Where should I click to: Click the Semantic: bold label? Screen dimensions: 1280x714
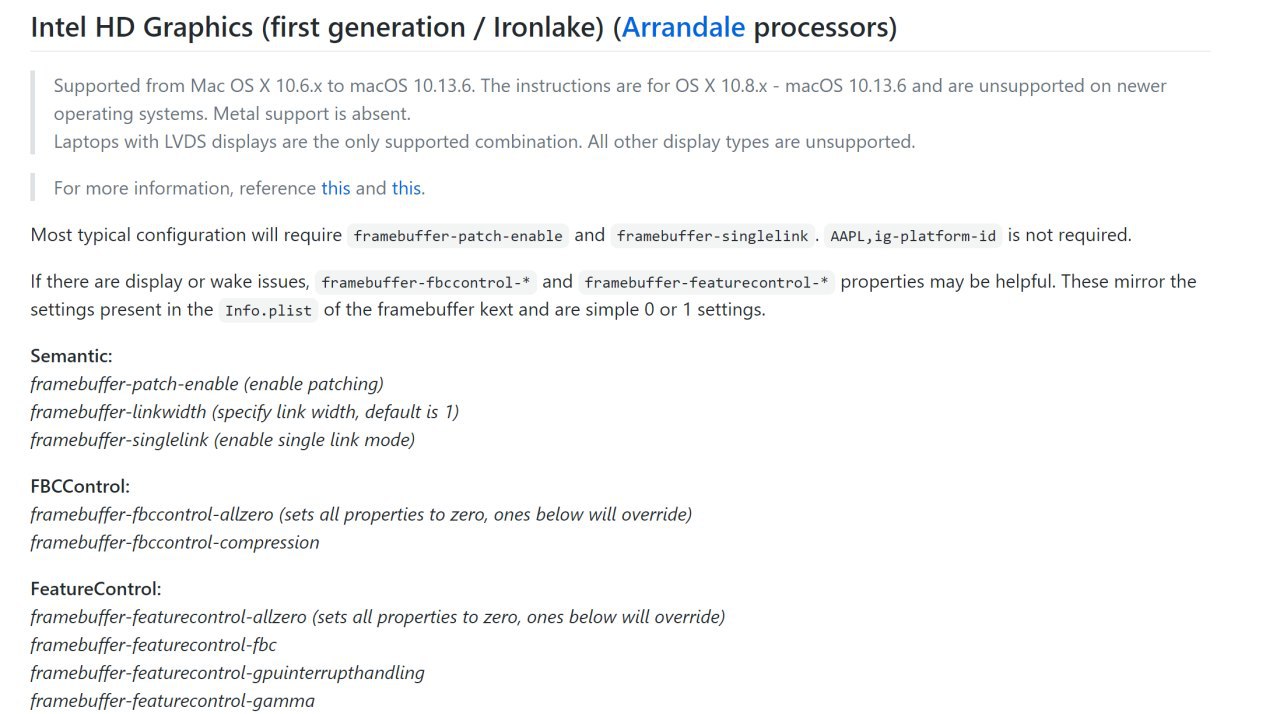[72, 356]
